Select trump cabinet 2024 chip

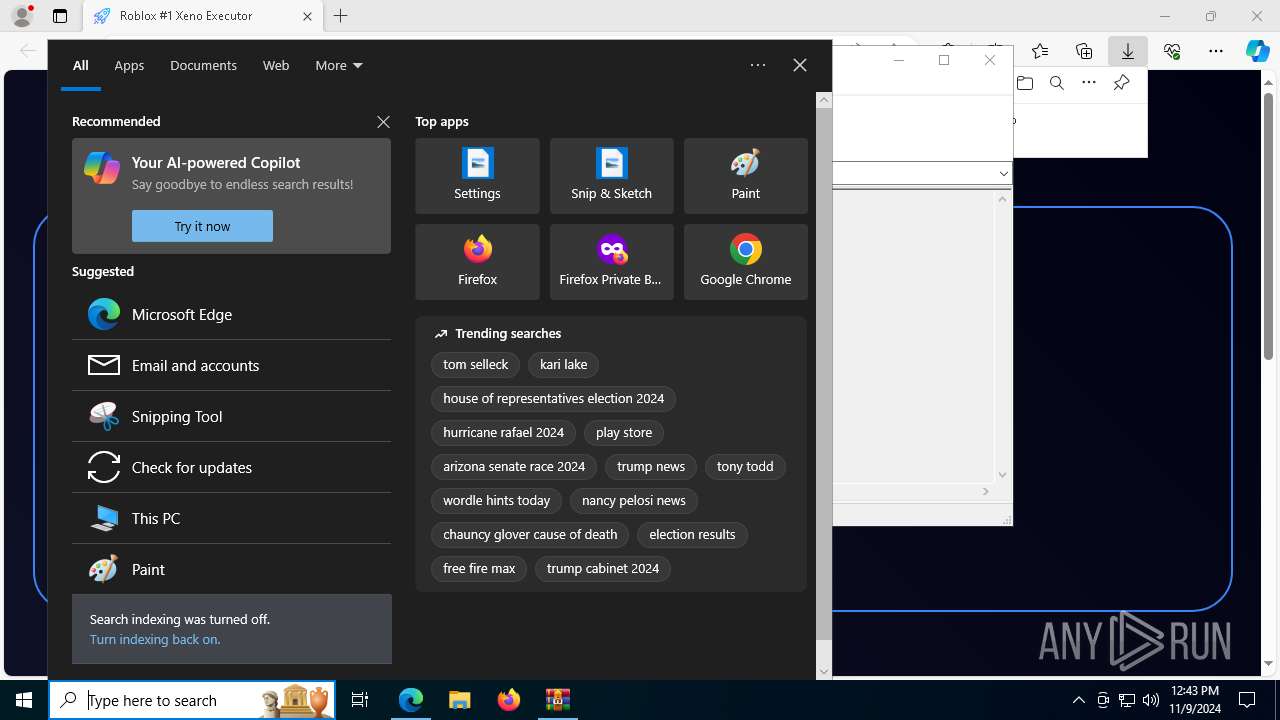(603, 569)
